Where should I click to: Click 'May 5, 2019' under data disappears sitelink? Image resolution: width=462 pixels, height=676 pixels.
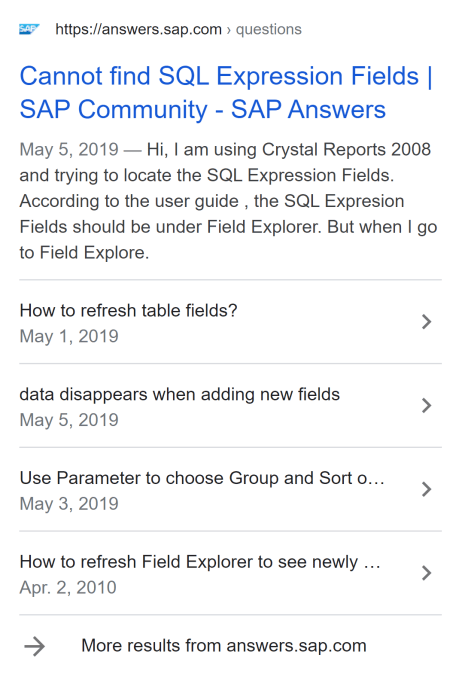click(69, 420)
